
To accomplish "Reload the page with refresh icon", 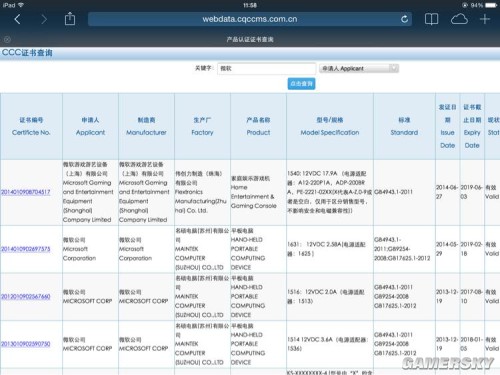I will pyautogui.click(x=404, y=19).
